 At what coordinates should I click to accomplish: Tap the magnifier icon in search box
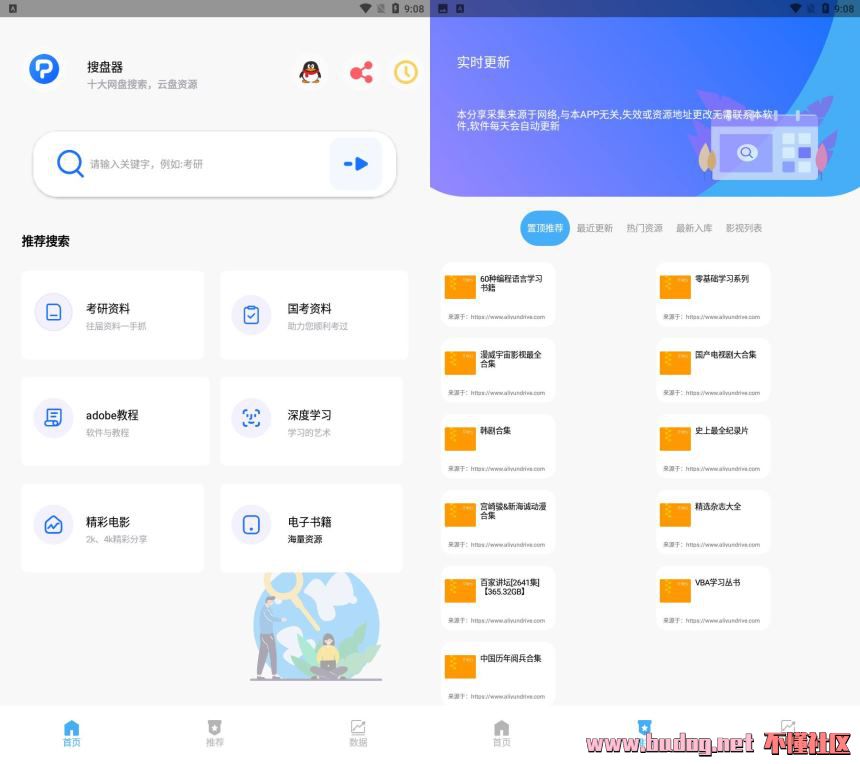[x=70, y=164]
